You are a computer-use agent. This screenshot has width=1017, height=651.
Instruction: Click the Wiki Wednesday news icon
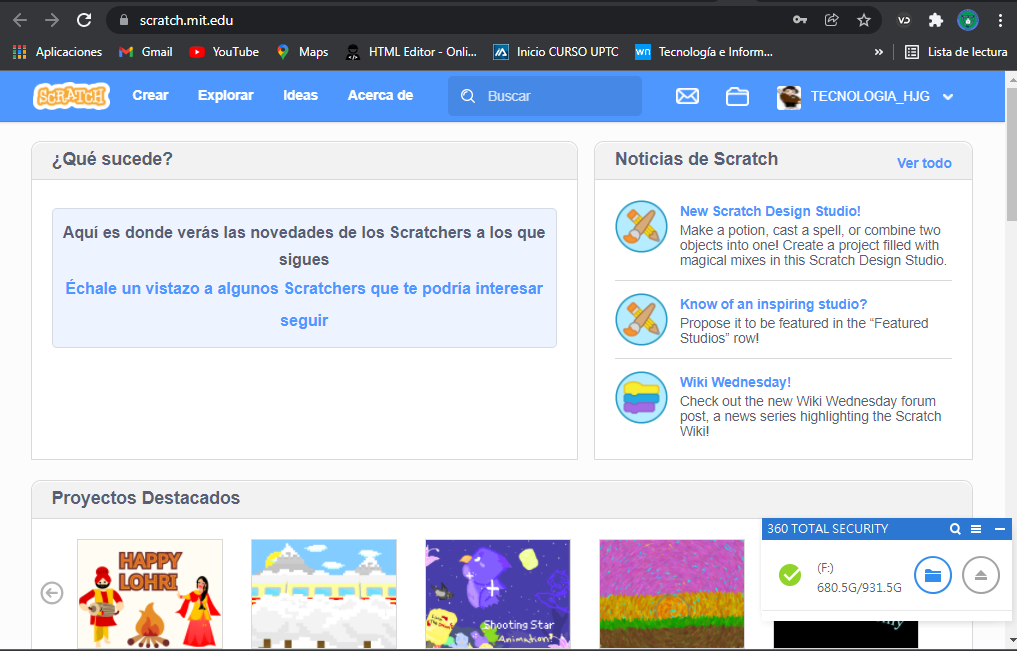coord(641,397)
